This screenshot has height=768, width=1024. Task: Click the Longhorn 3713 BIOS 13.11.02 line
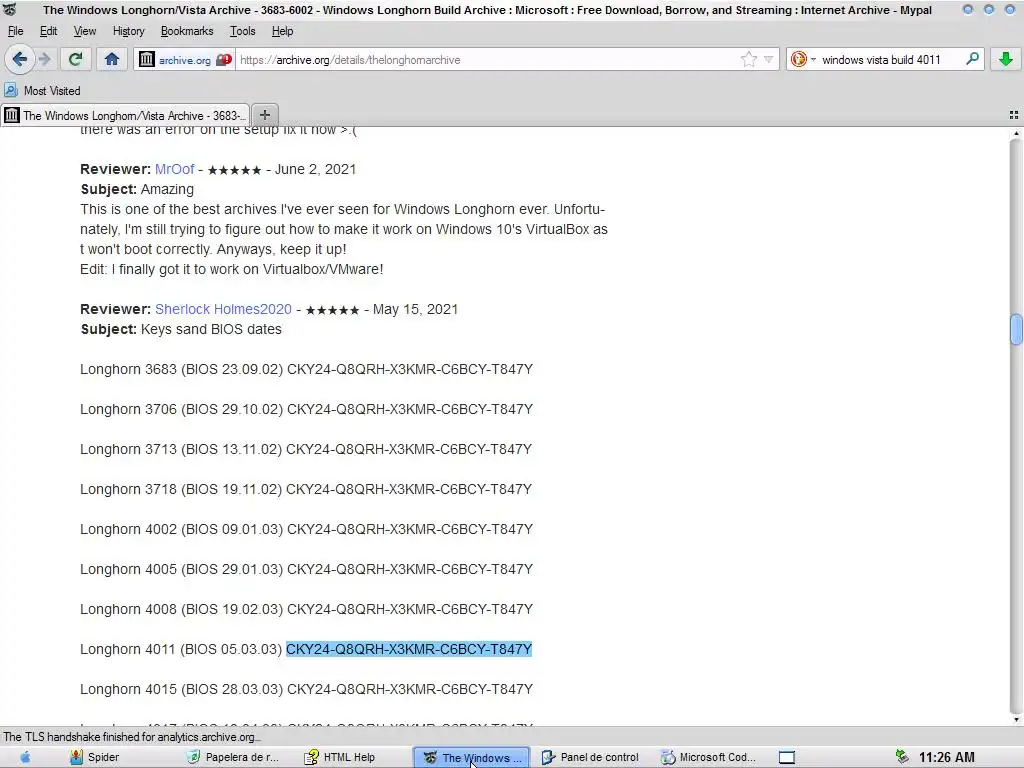[x=306, y=449]
